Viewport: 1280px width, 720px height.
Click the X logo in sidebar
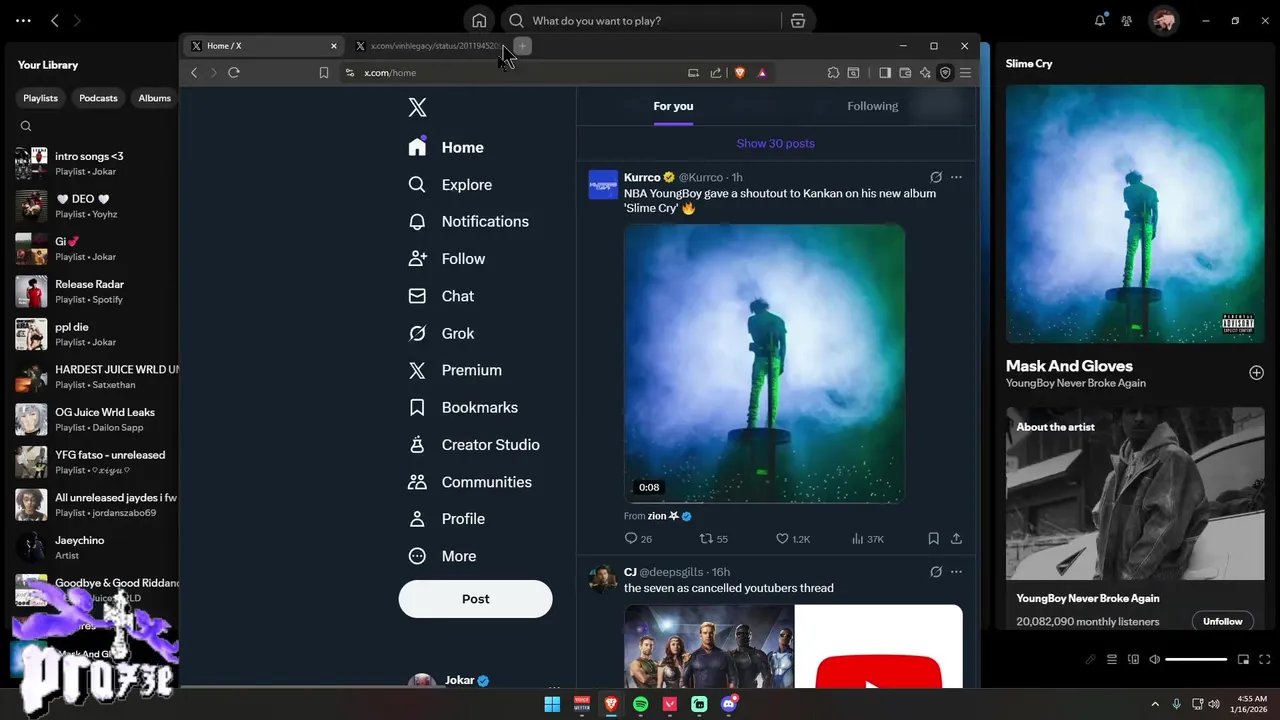[418, 107]
